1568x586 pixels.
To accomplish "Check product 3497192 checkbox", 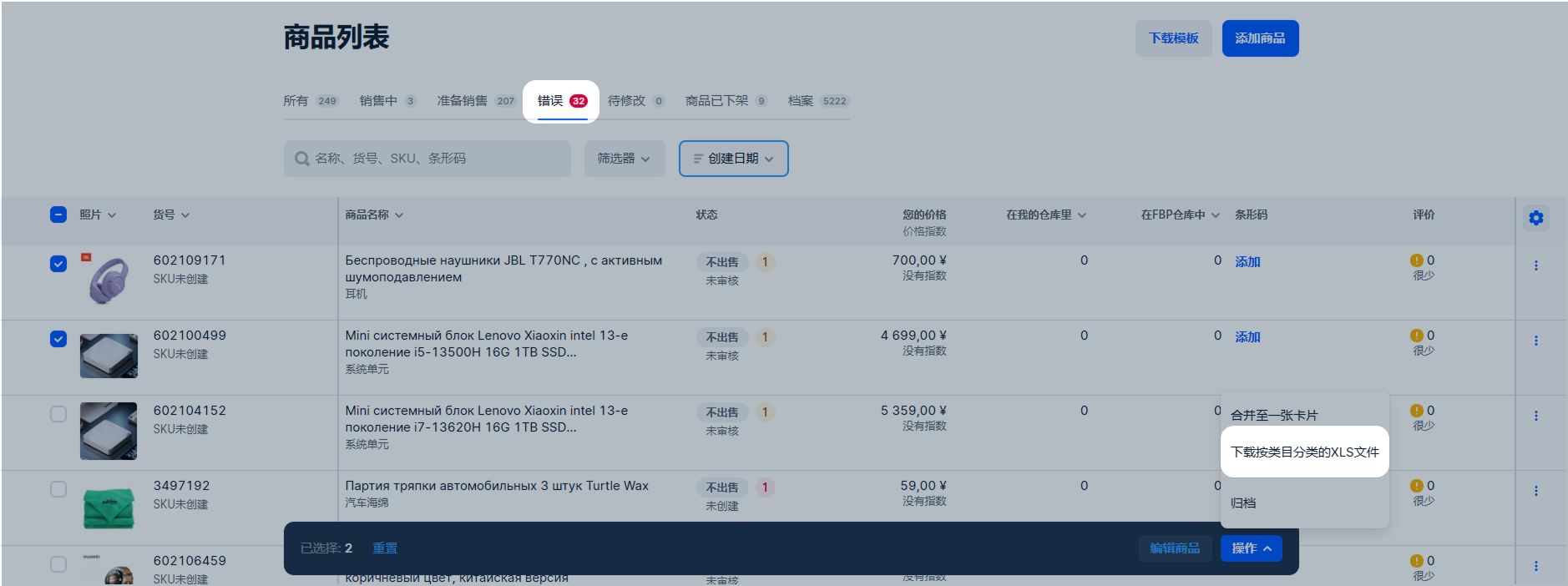I will [58, 489].
